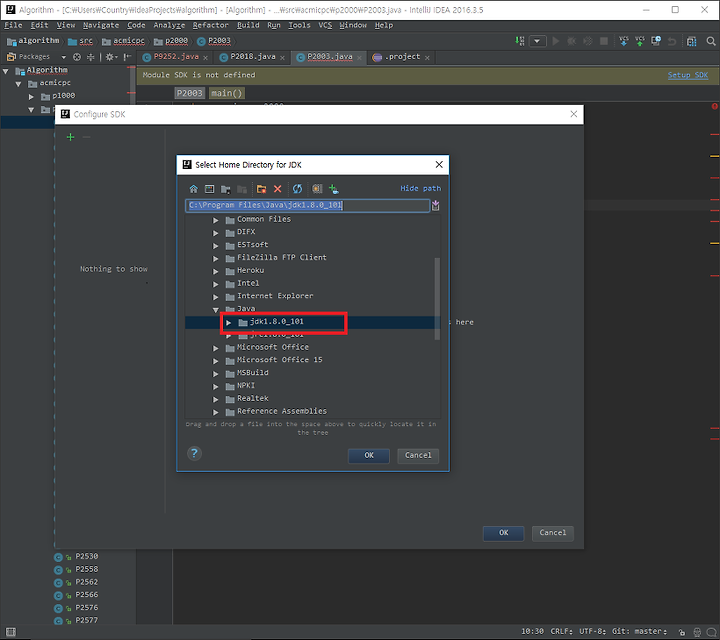Expand the Microsoft Office 15 folder
The width and height of the screenshot is (720, 640).
tap(215, 361)
